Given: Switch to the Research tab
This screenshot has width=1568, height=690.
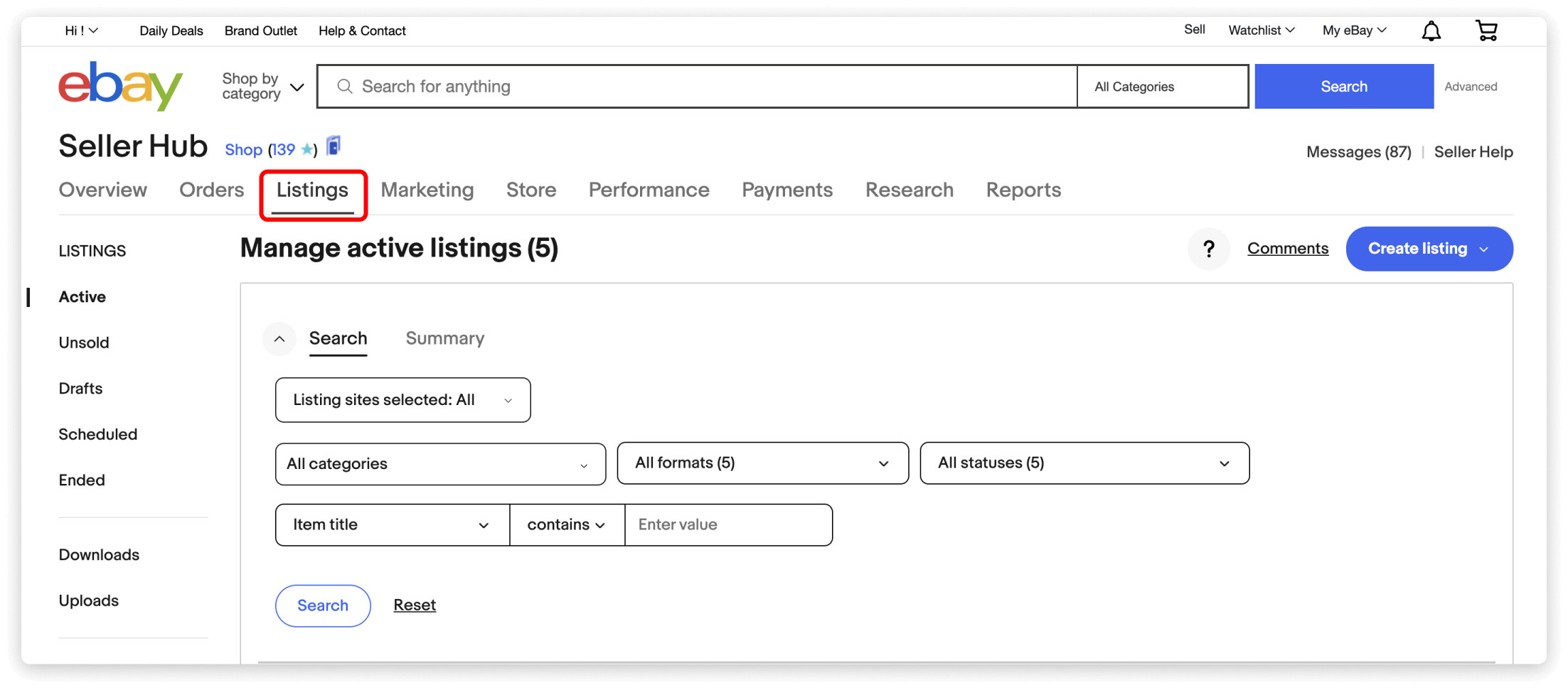Looking at the screenshot, I should [910, 190].
